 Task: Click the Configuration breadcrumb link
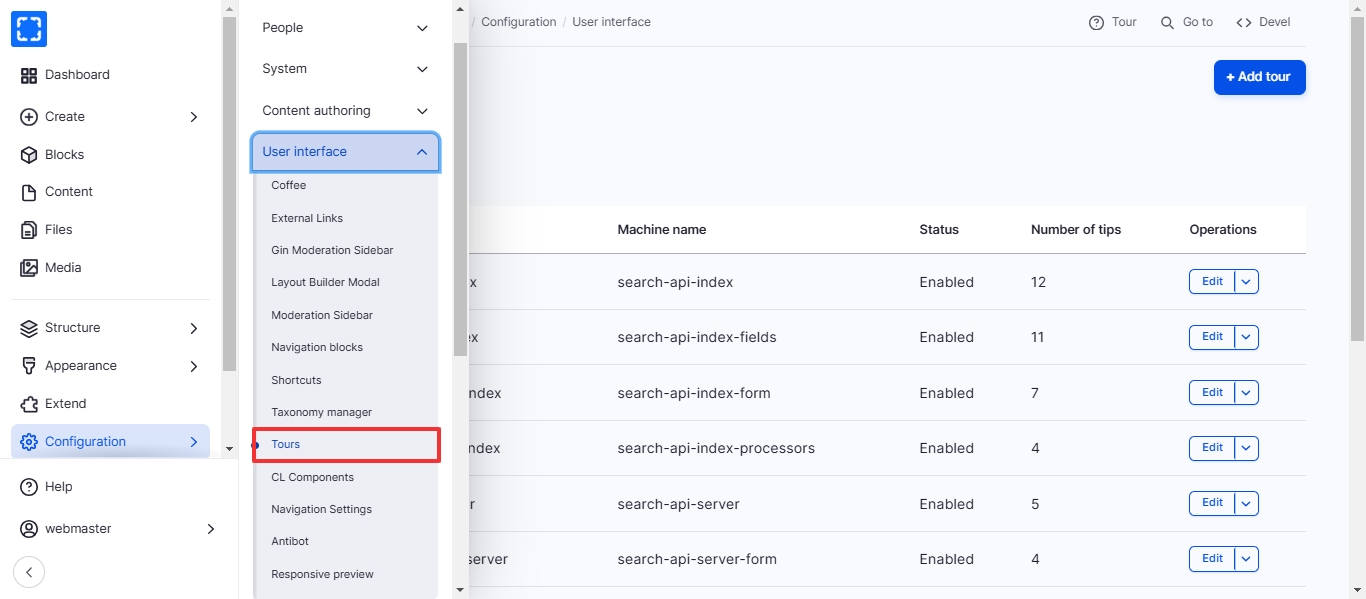[x=518, y=22]
